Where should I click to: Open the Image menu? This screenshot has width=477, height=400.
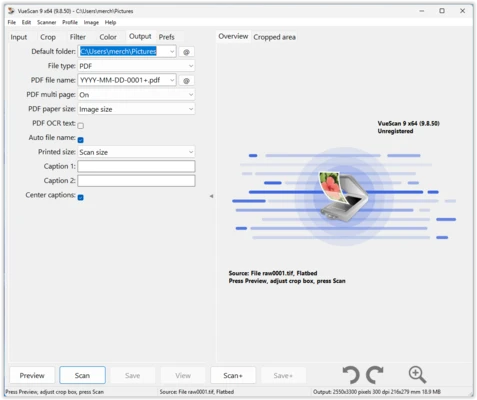click(x=91, y=22)
